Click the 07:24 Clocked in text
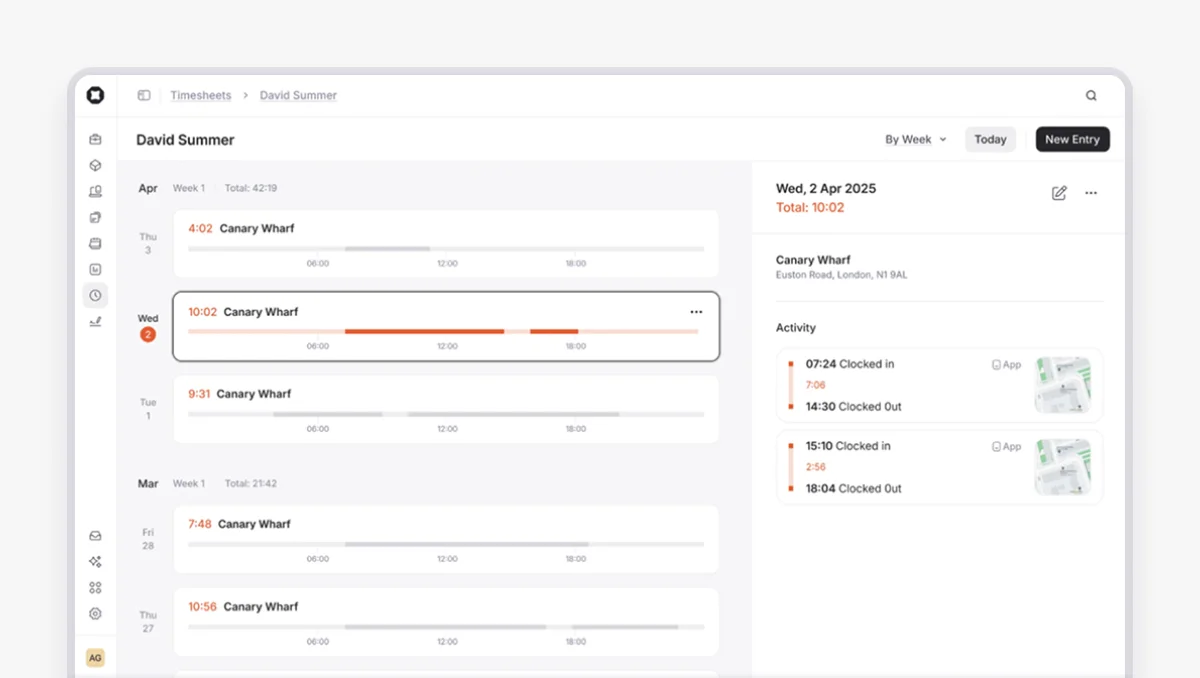1200x678 pixels. 850,365
